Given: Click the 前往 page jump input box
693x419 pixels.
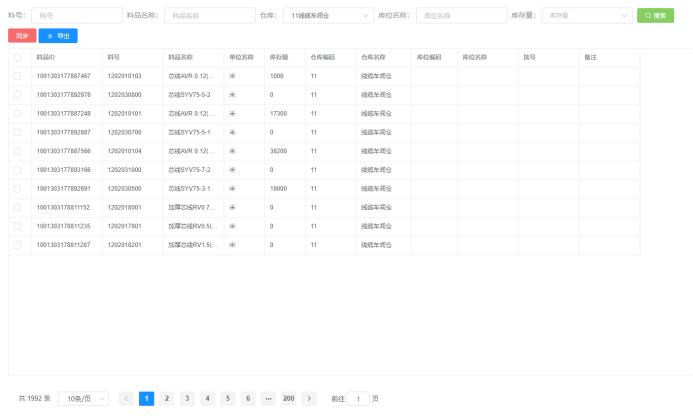Looking at the screenshot, I should click(357, 398).
